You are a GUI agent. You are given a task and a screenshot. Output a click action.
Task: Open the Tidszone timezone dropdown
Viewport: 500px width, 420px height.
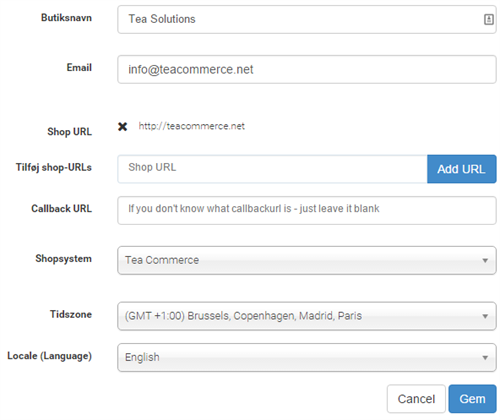(307, 316)
